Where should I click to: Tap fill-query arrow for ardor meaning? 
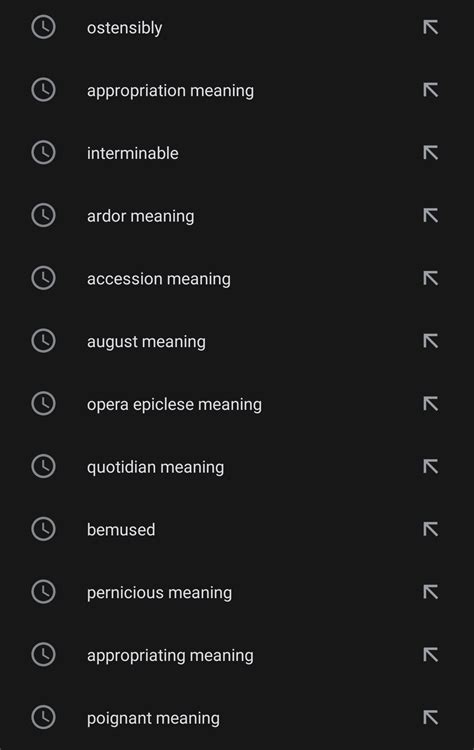pyautogui.click(x=430, y=215)
